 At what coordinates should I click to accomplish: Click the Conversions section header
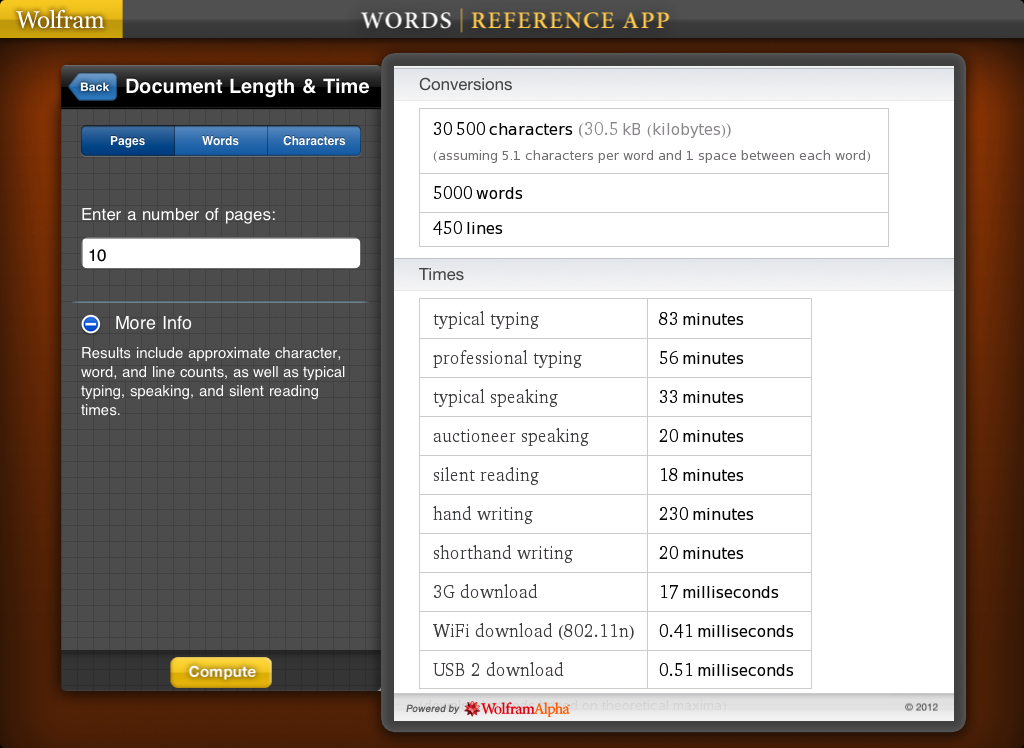466,85
